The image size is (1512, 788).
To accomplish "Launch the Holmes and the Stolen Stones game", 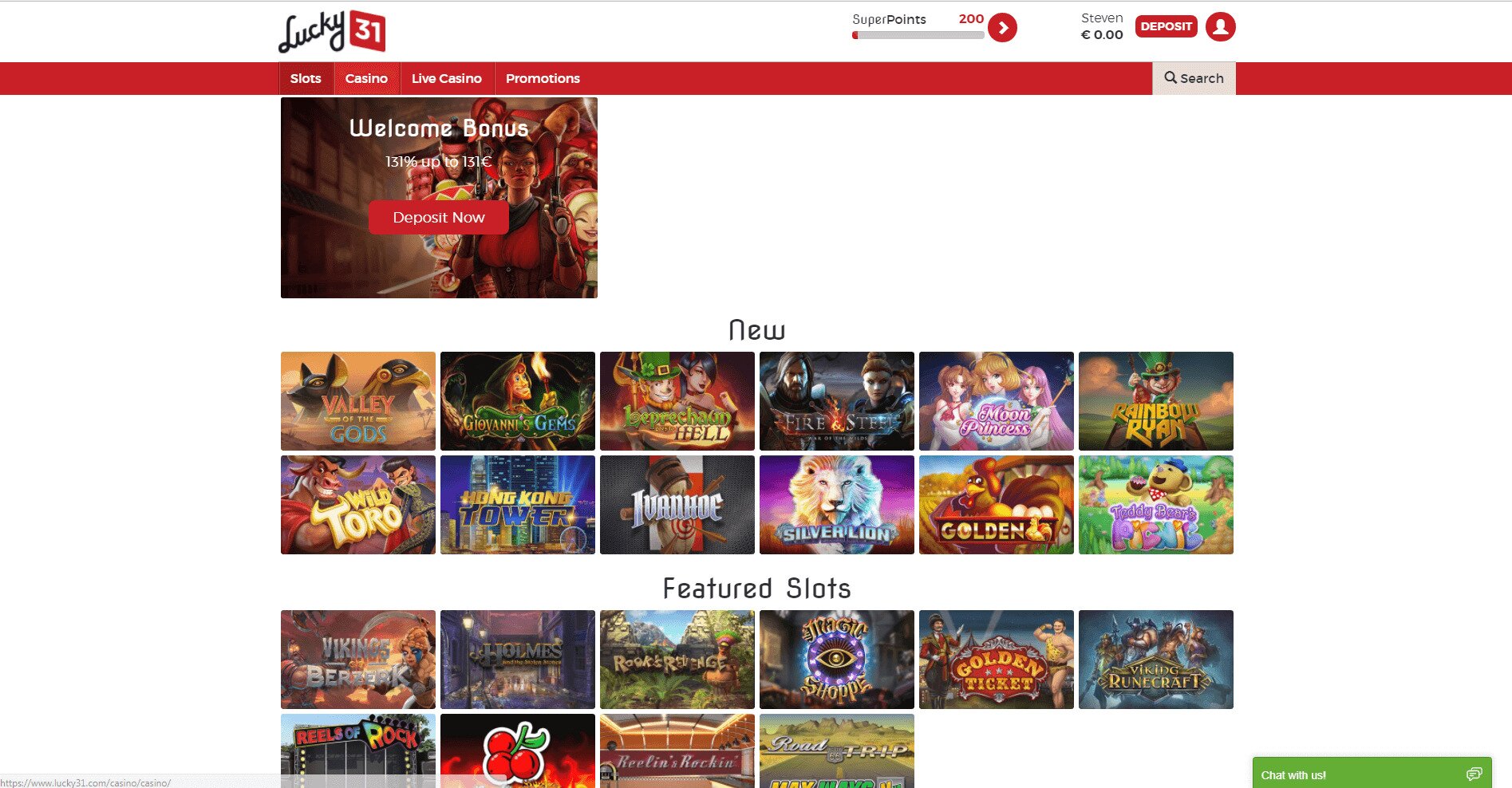I will click(x=518, y=660).
